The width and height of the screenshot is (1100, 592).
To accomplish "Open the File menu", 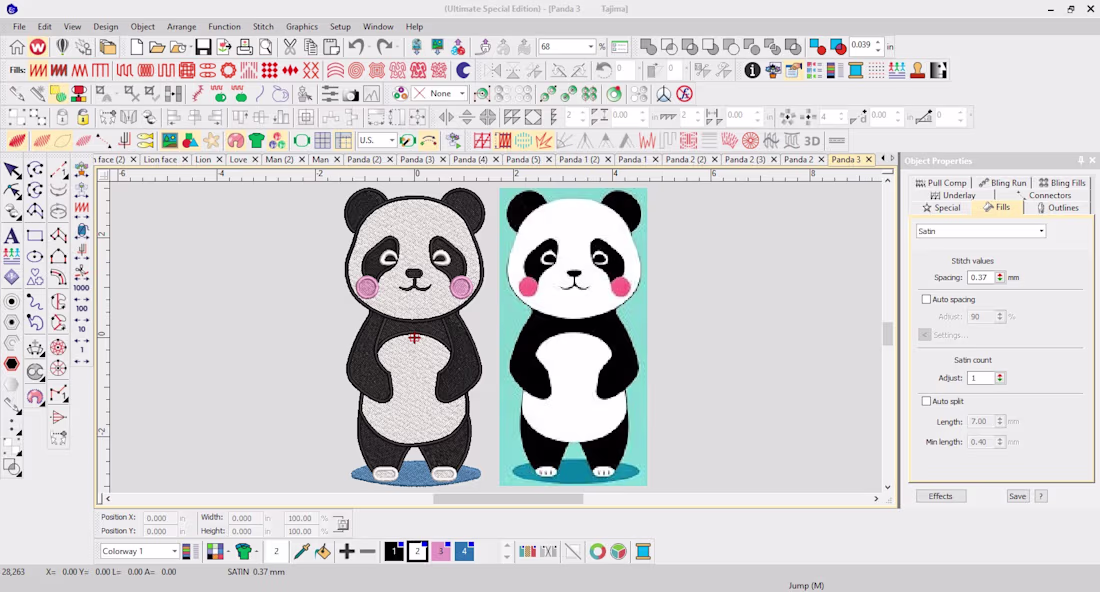I will (19, 27).
